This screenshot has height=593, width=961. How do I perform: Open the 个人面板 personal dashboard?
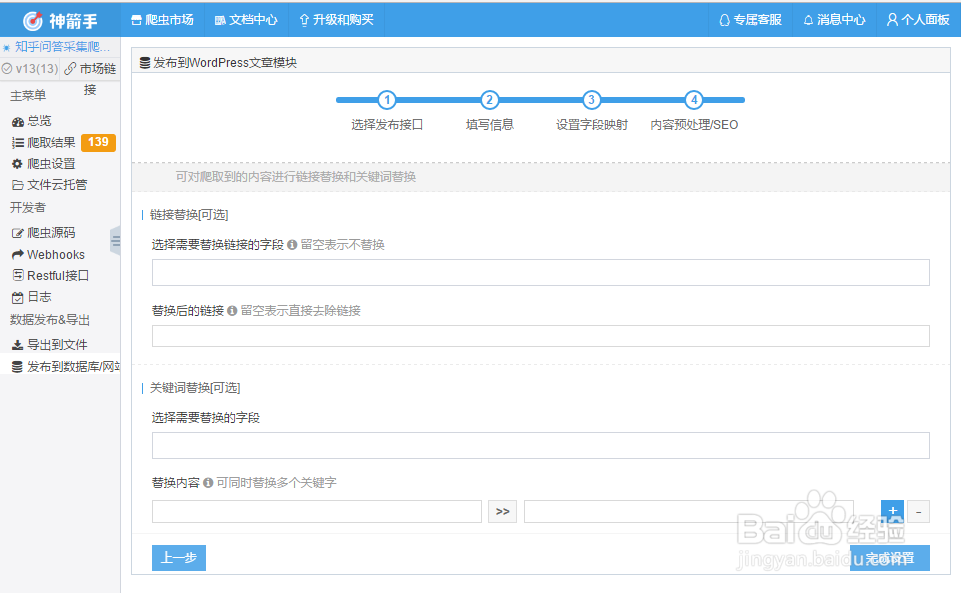click(x=916, y=18)
